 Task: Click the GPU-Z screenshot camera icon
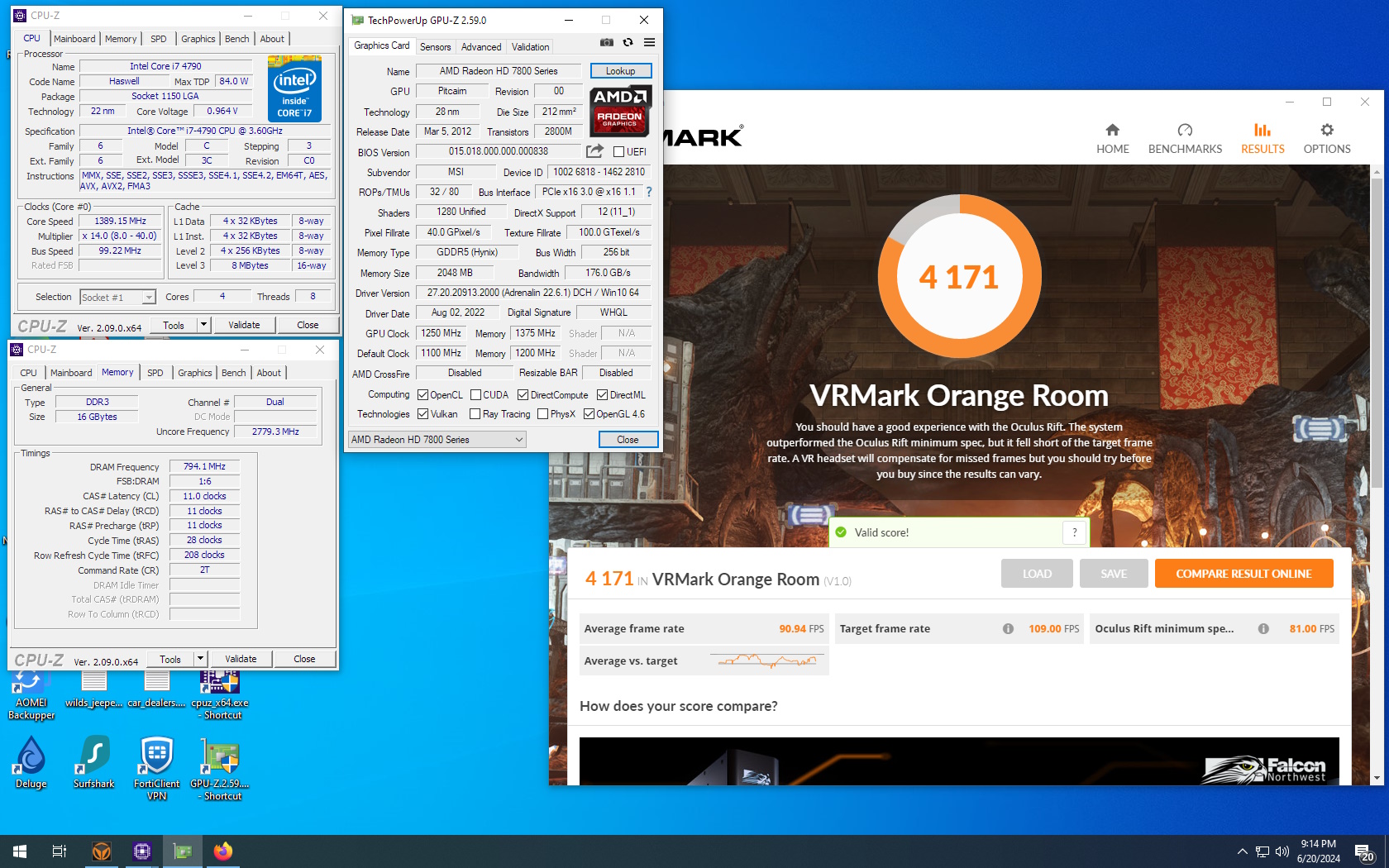pyautogui.click(x=607, y=42)
